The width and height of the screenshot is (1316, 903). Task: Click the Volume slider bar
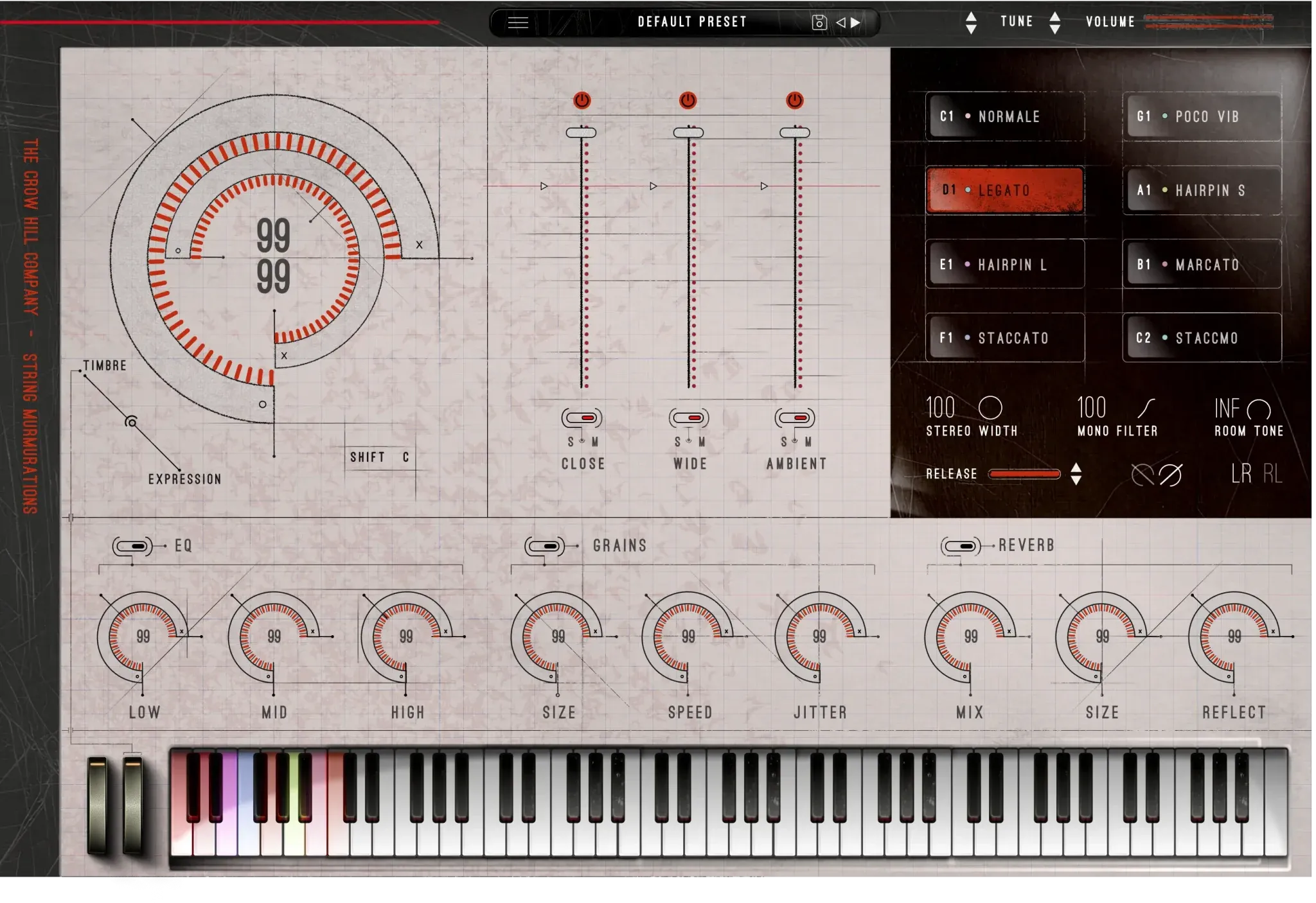(x=1208, y=22)
